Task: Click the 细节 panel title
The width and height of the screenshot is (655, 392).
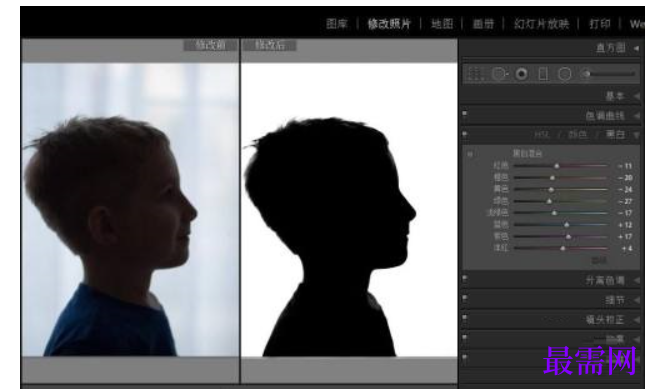Action: (615, 300)
